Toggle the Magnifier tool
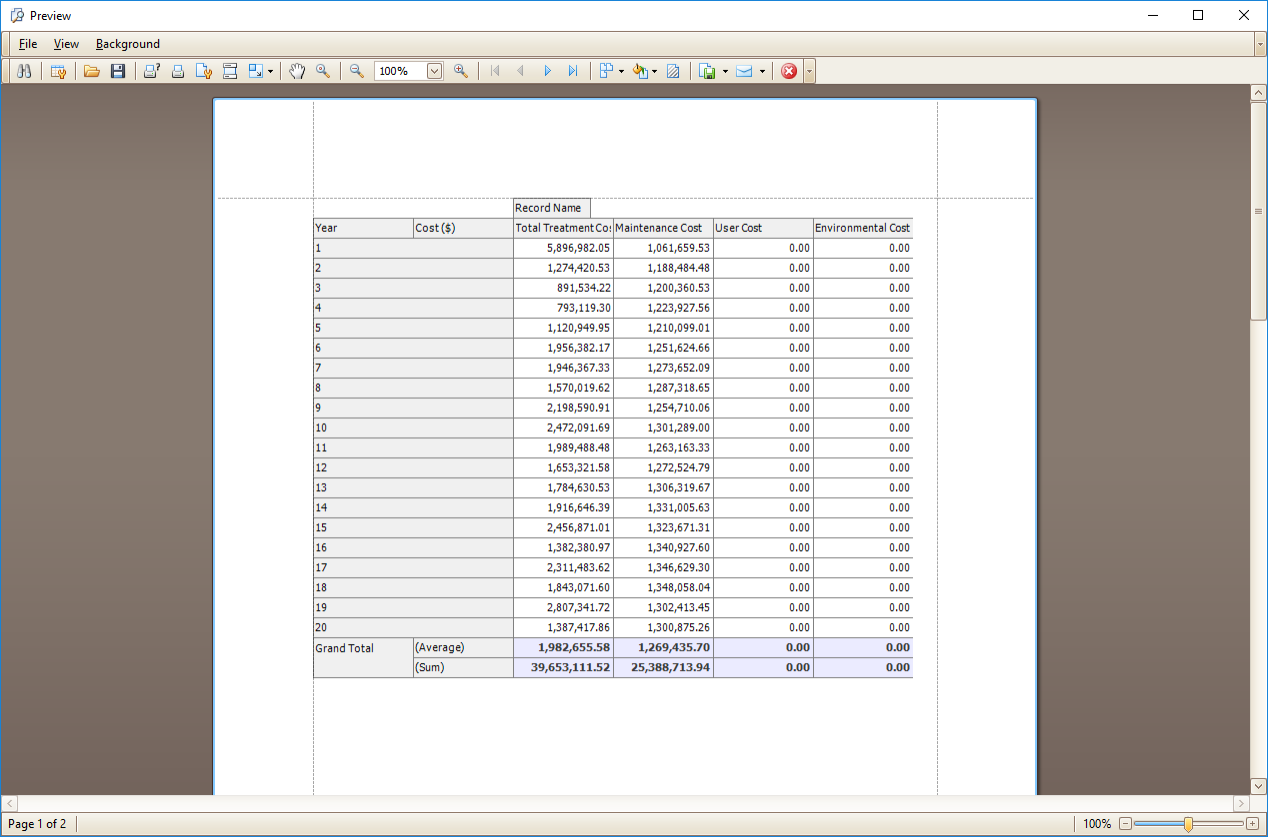 click(x=323, y=71)
